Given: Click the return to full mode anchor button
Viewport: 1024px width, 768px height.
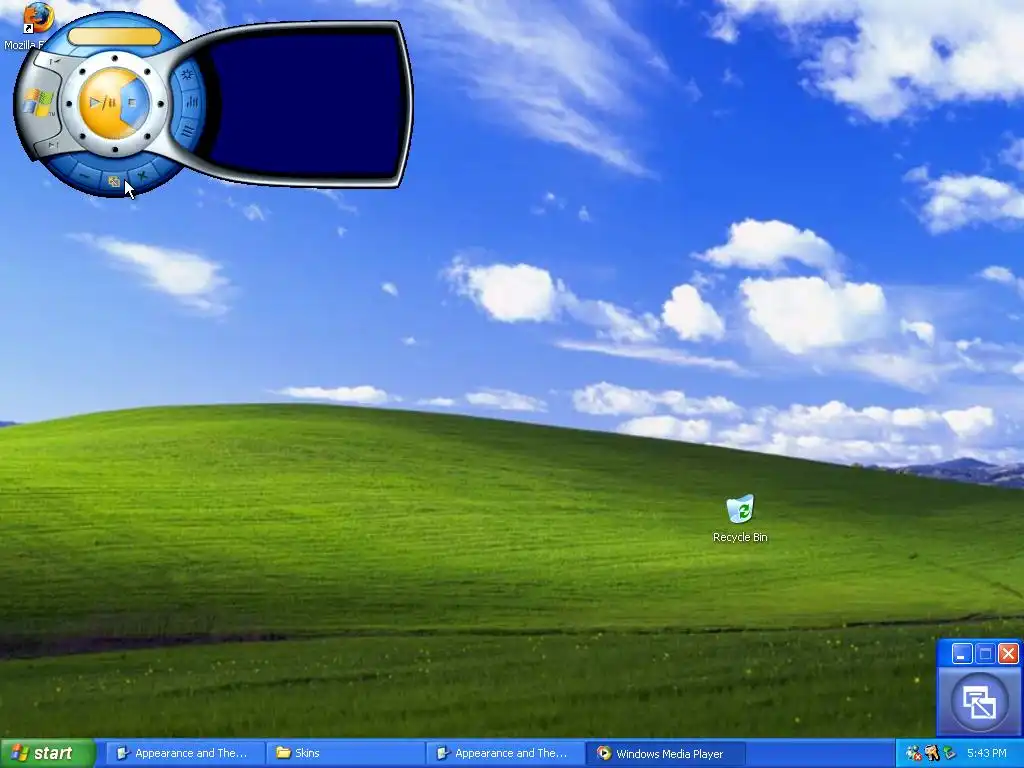Looking at the screenshot, I should tap(980, 701).
